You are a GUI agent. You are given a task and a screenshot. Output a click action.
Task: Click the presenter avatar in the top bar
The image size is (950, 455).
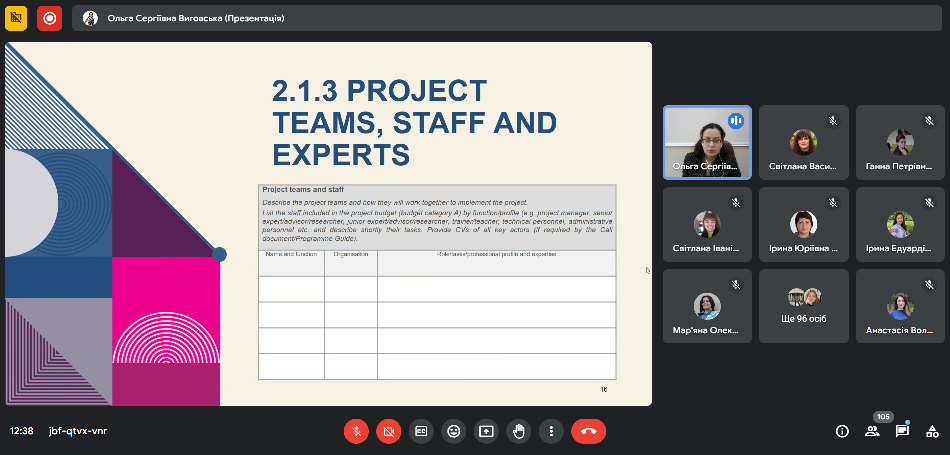(90, 18)
